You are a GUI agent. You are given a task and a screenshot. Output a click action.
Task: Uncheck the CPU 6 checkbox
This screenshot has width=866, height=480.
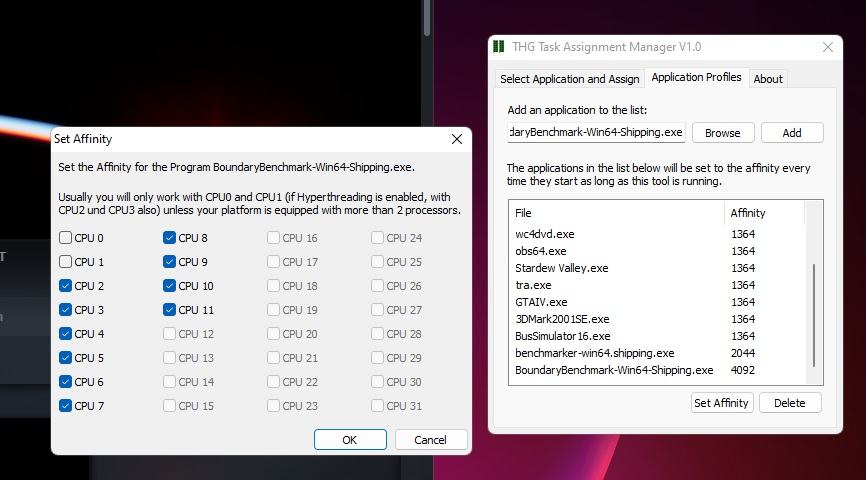(65, 382)
